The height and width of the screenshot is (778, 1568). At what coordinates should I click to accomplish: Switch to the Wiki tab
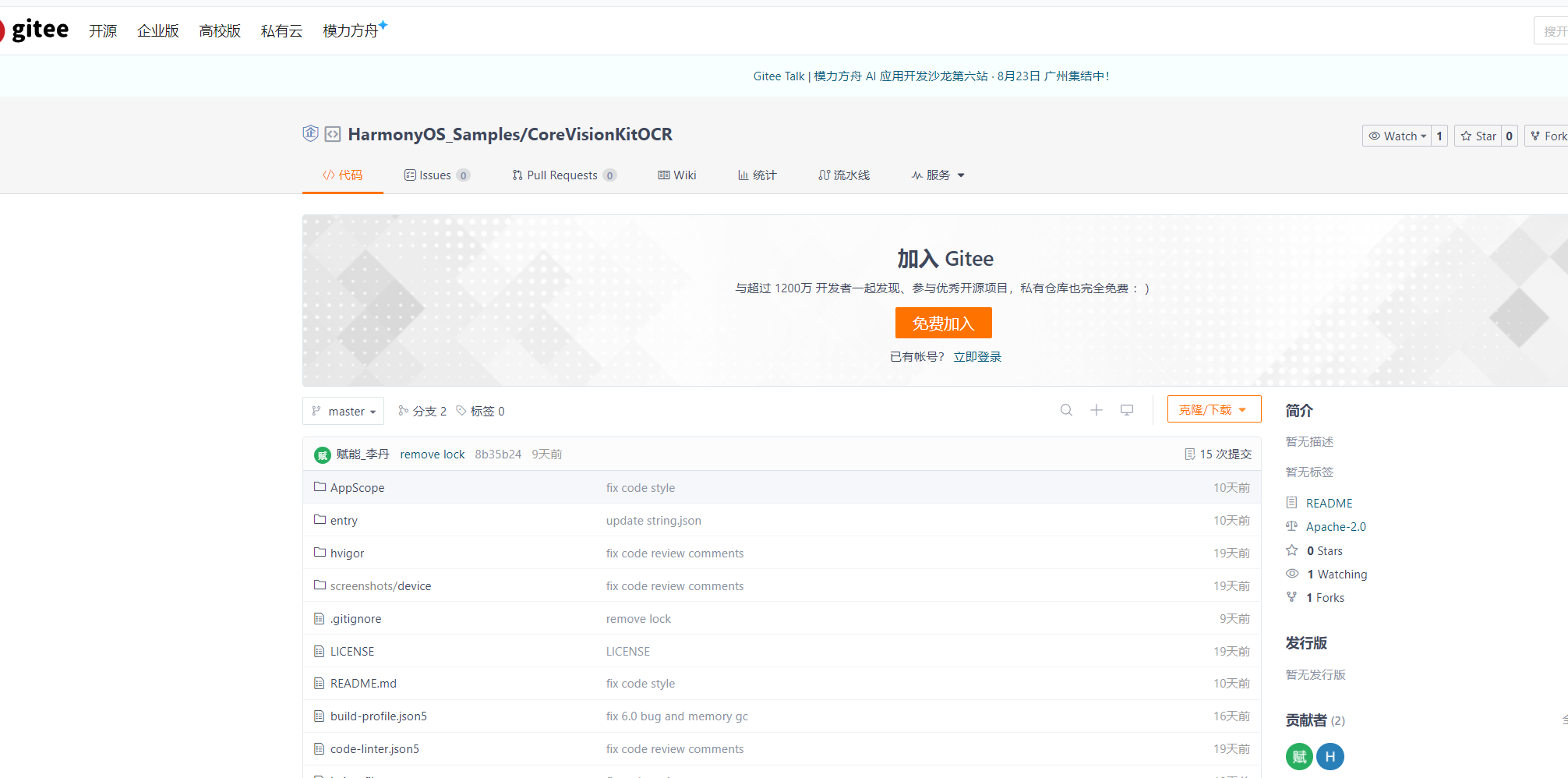click(677, 175)
